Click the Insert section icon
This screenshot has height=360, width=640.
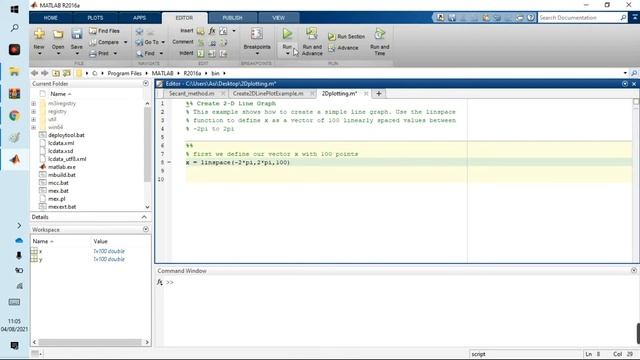click(x=200, y=31)
